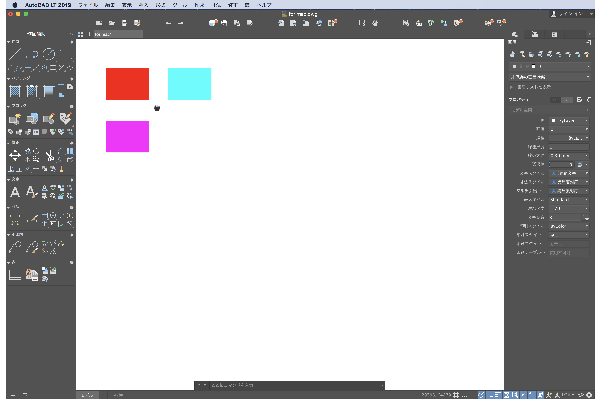Image resolution: width=600 pixels, height=399 pixels.
Task: Open the ByColor plot style dropdown
Action: (569, 226)
